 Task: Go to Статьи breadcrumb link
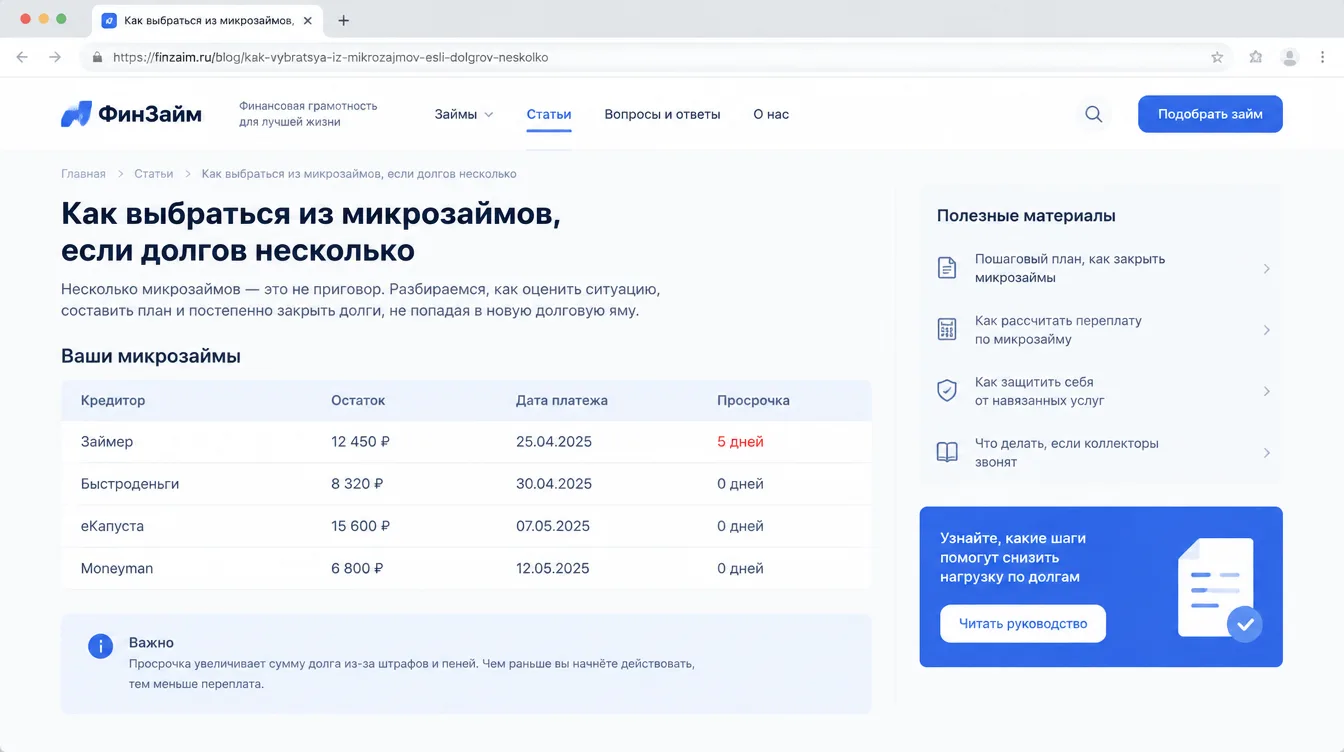click(x=154, y=174)
